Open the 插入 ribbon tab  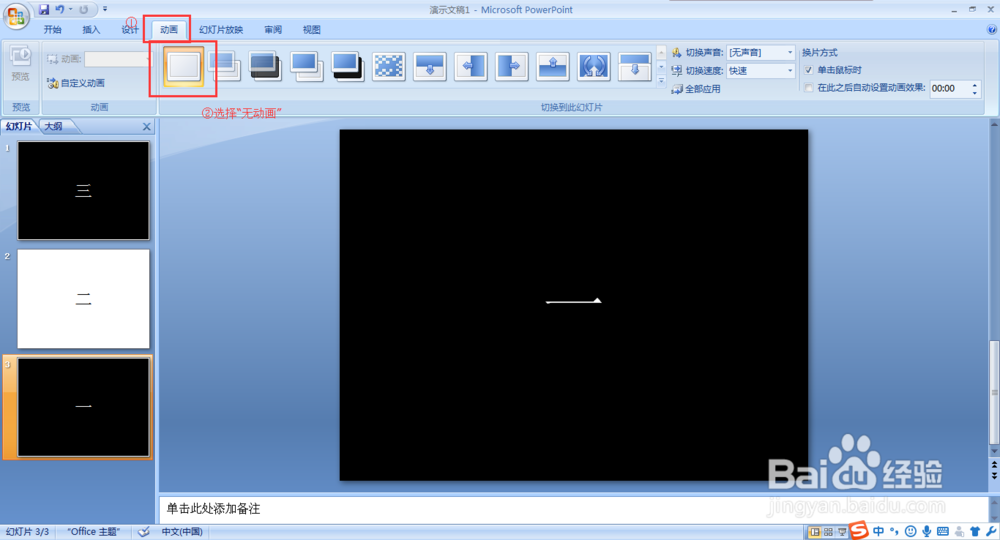click(x=91, y=29)
